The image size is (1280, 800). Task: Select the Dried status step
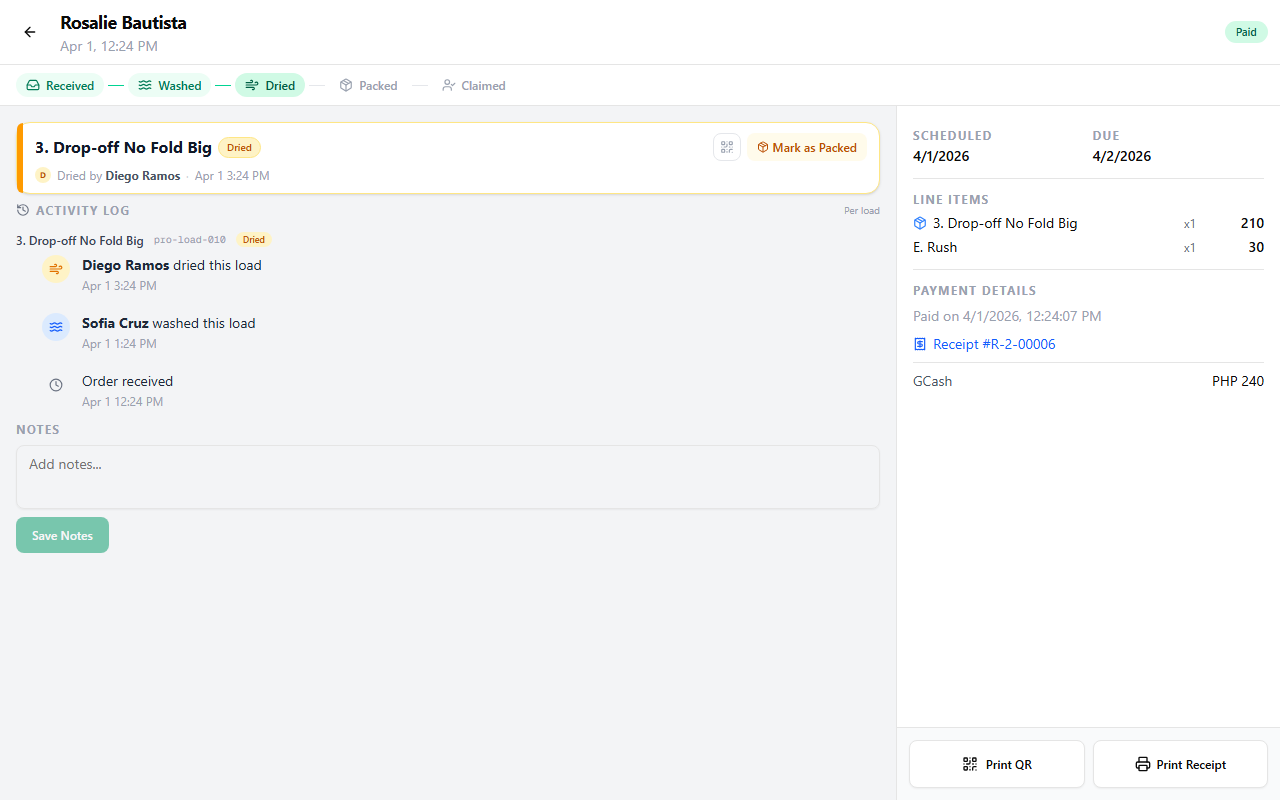point(270,85)
